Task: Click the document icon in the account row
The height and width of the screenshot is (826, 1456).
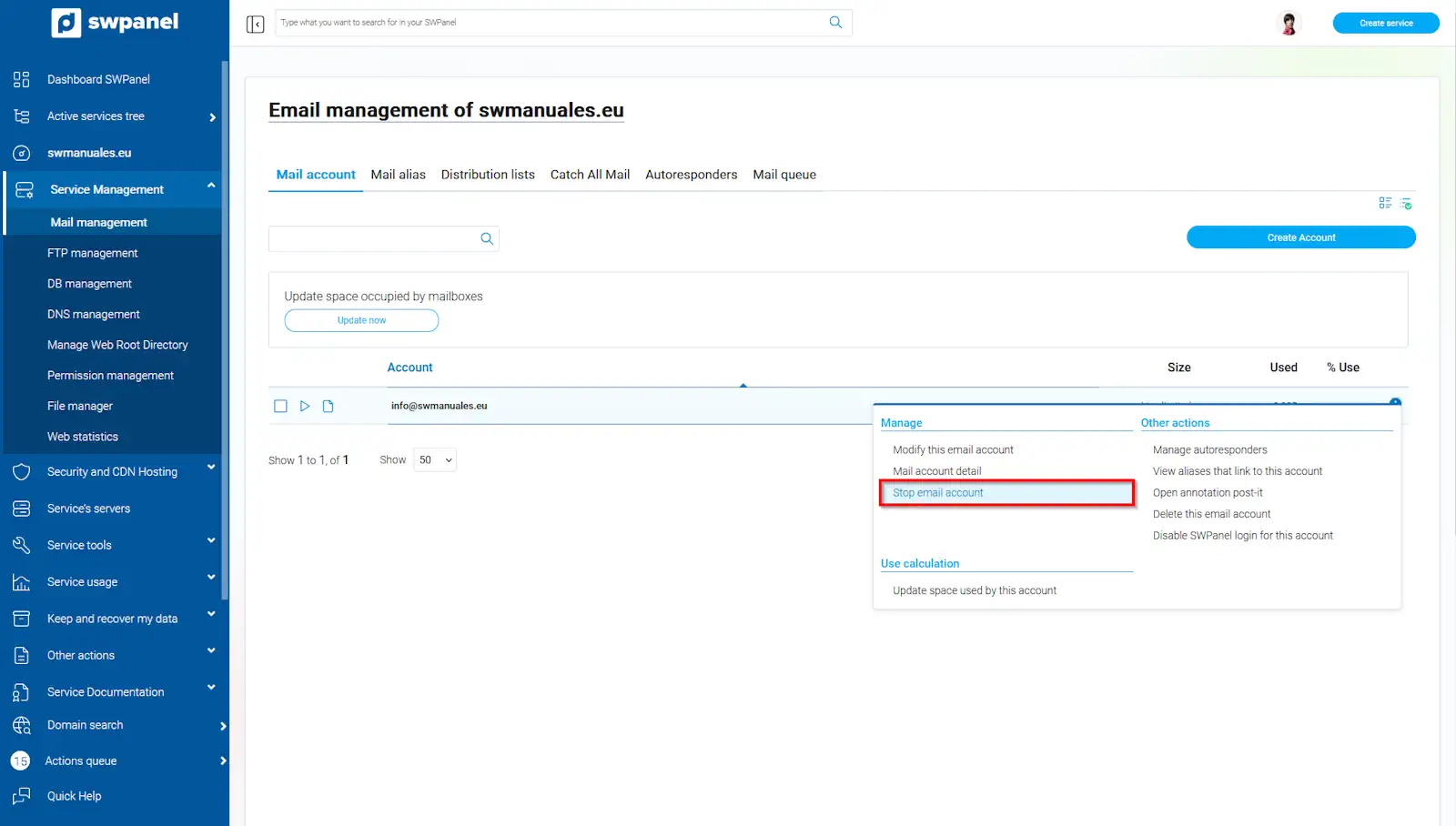Action: pos(329,407)
